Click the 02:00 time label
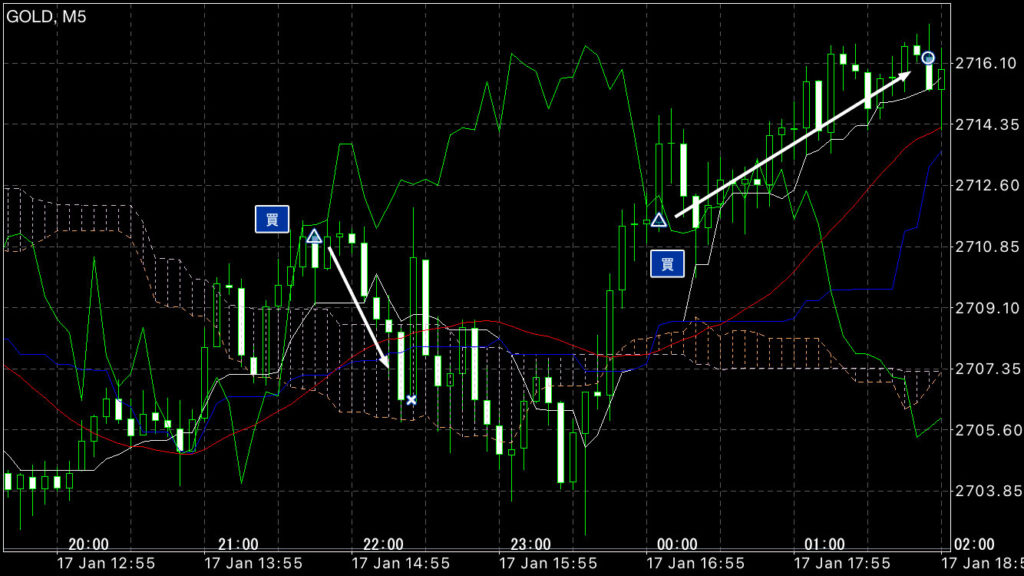The image size is (1024, 576). tap(974, 544)
